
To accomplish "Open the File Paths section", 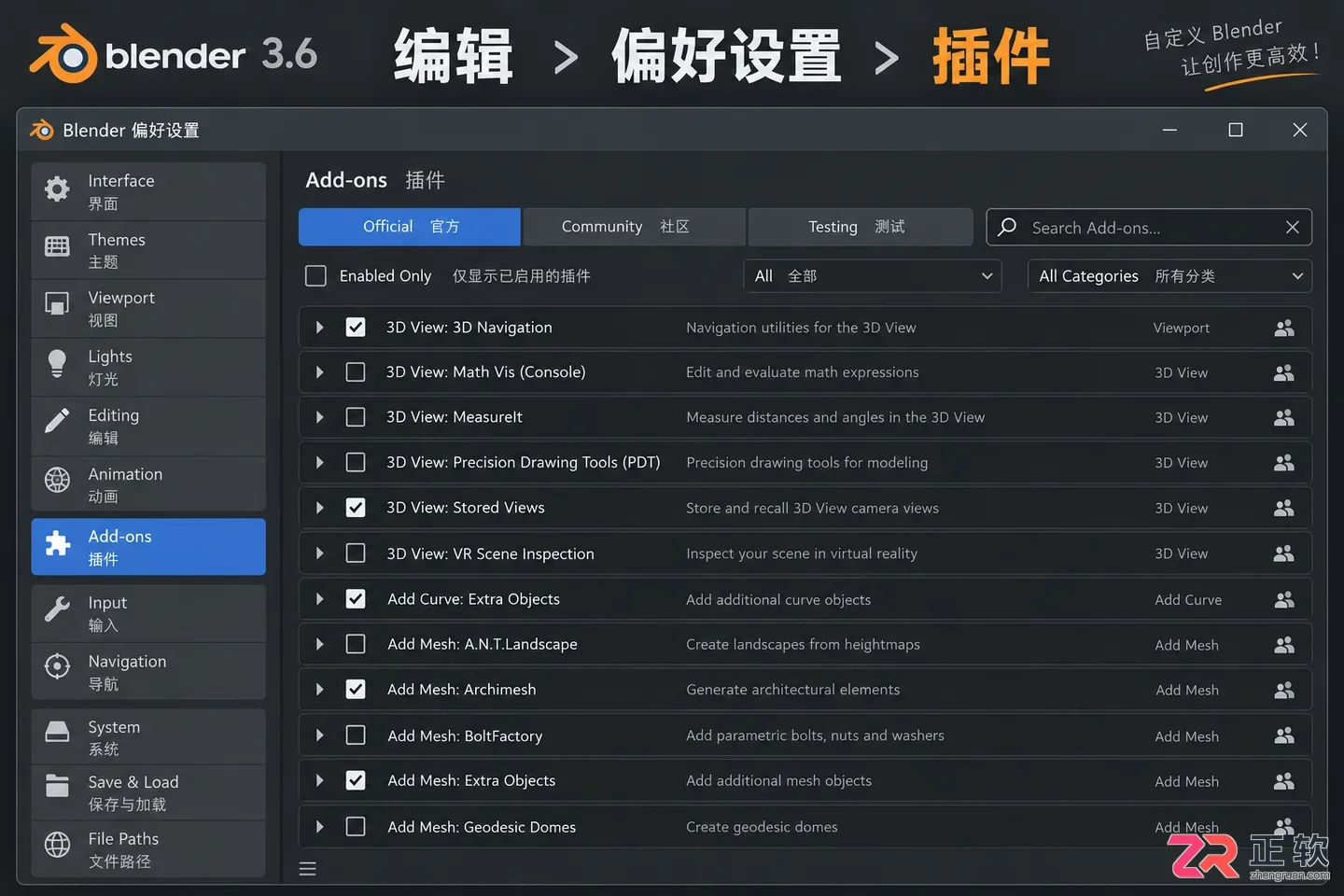I will pyautogui.click(x=148, y=849).
